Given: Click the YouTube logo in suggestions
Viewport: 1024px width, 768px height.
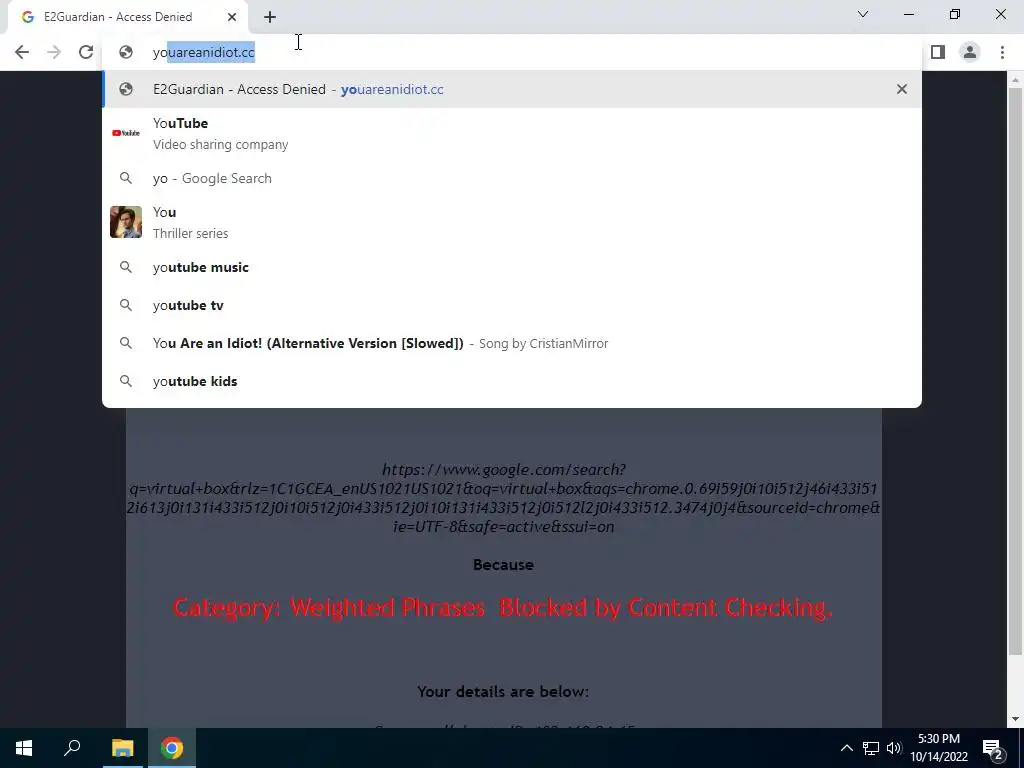Looking at the screenshot, I should pyautogui.click(x=126, y=133).
